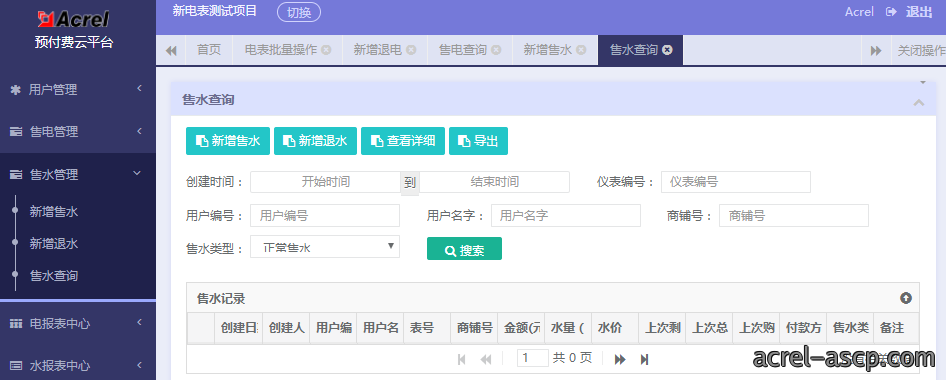Close the 新增售水 tab using its x icon
The image size is (946, 380).
(580, 50)
